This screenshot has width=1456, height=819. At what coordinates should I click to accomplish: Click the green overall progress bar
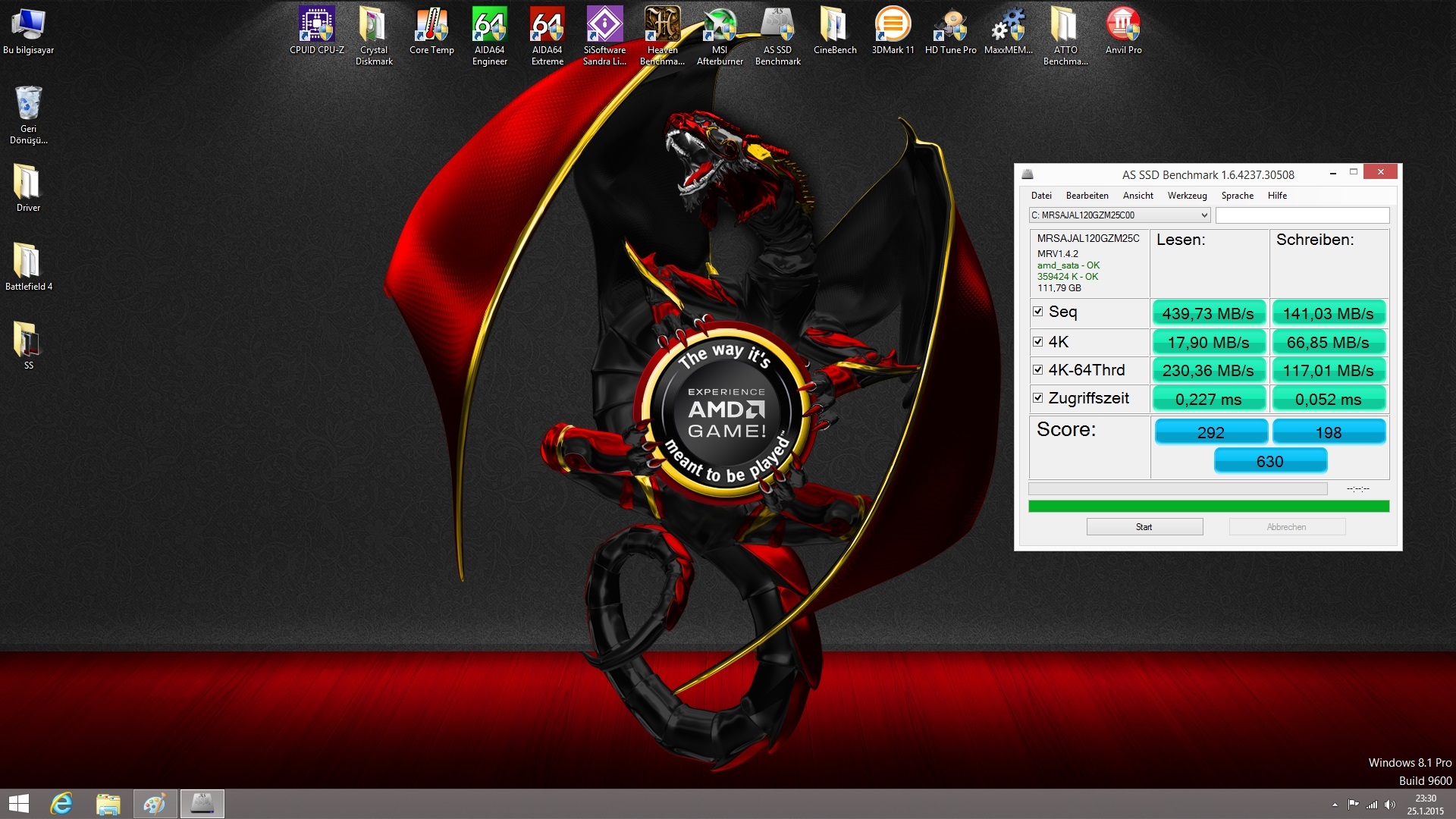(1209, 506)
